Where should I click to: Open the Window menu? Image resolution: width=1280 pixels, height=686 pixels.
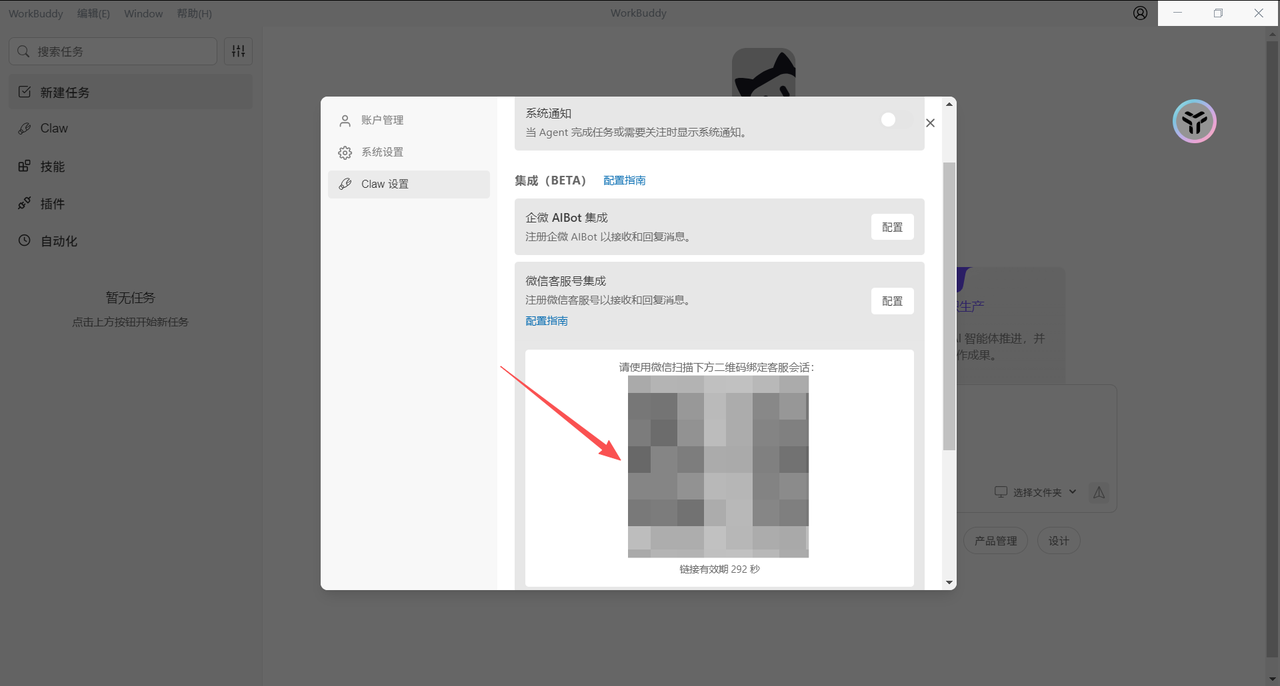coord(144,14)
